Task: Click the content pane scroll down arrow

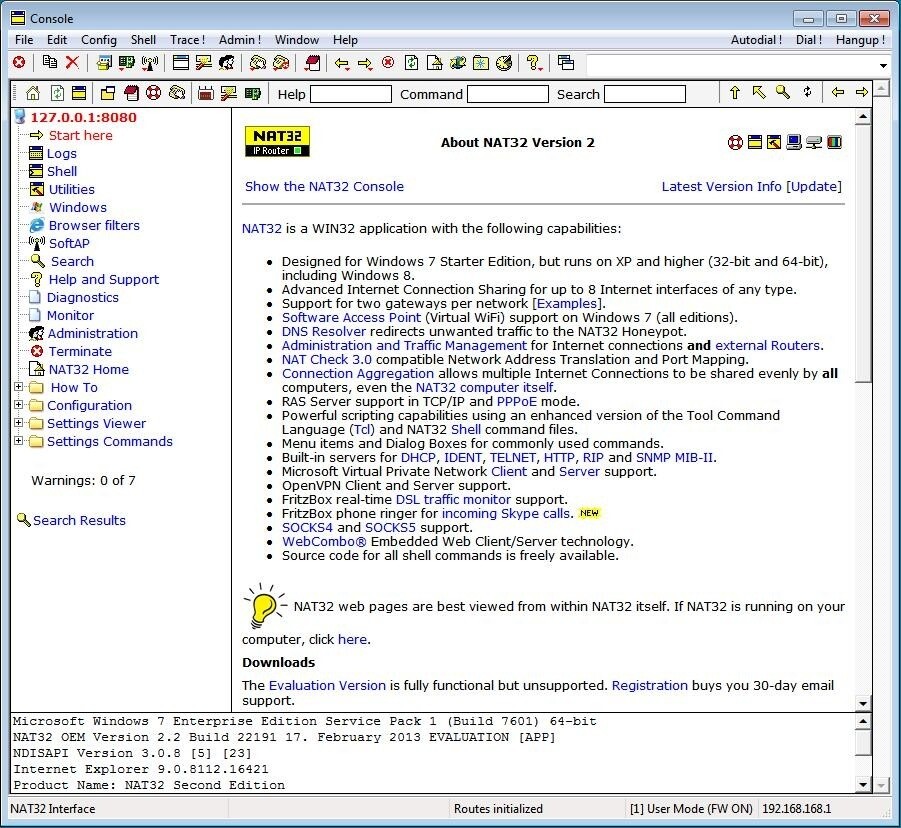Action: click(863, 703)
